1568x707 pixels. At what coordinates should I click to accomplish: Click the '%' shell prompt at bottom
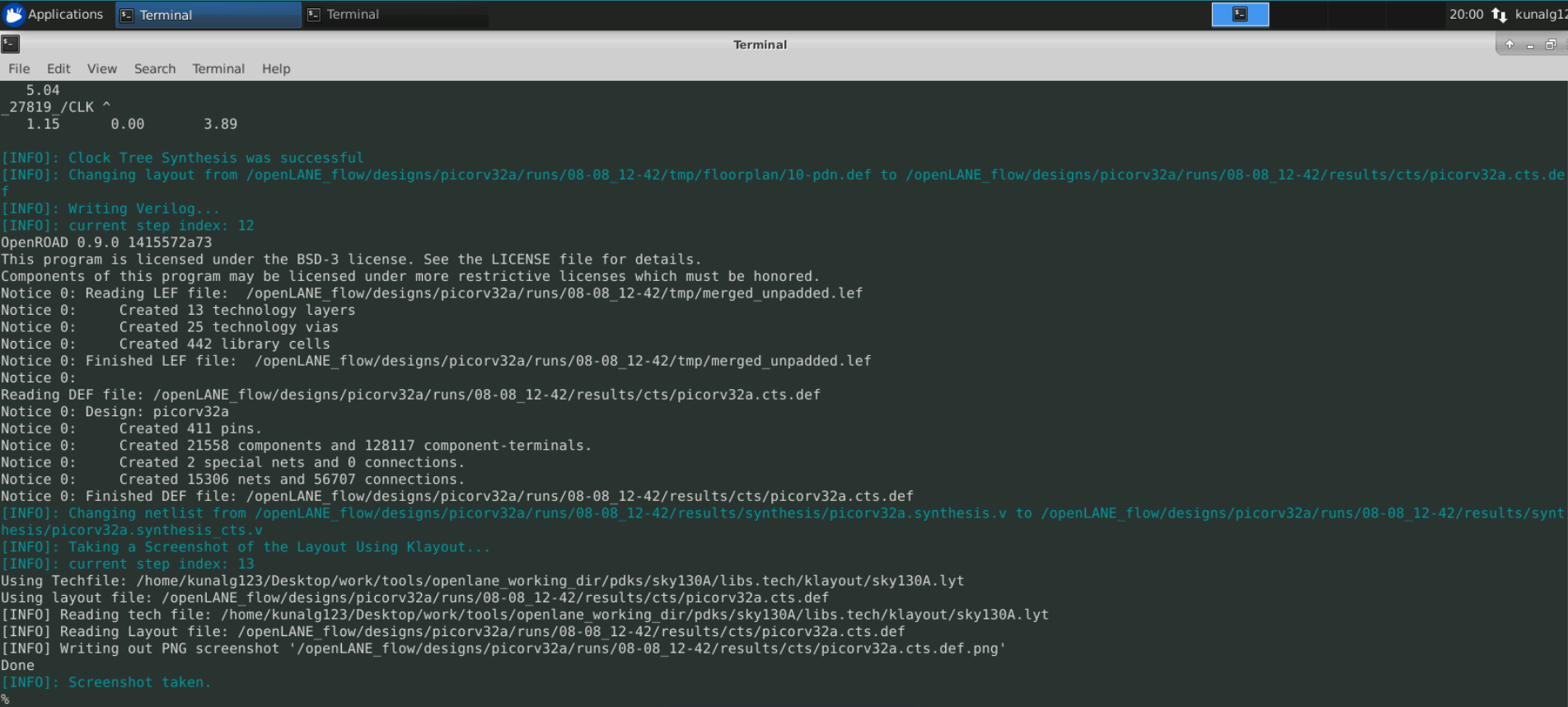[5, 699]
